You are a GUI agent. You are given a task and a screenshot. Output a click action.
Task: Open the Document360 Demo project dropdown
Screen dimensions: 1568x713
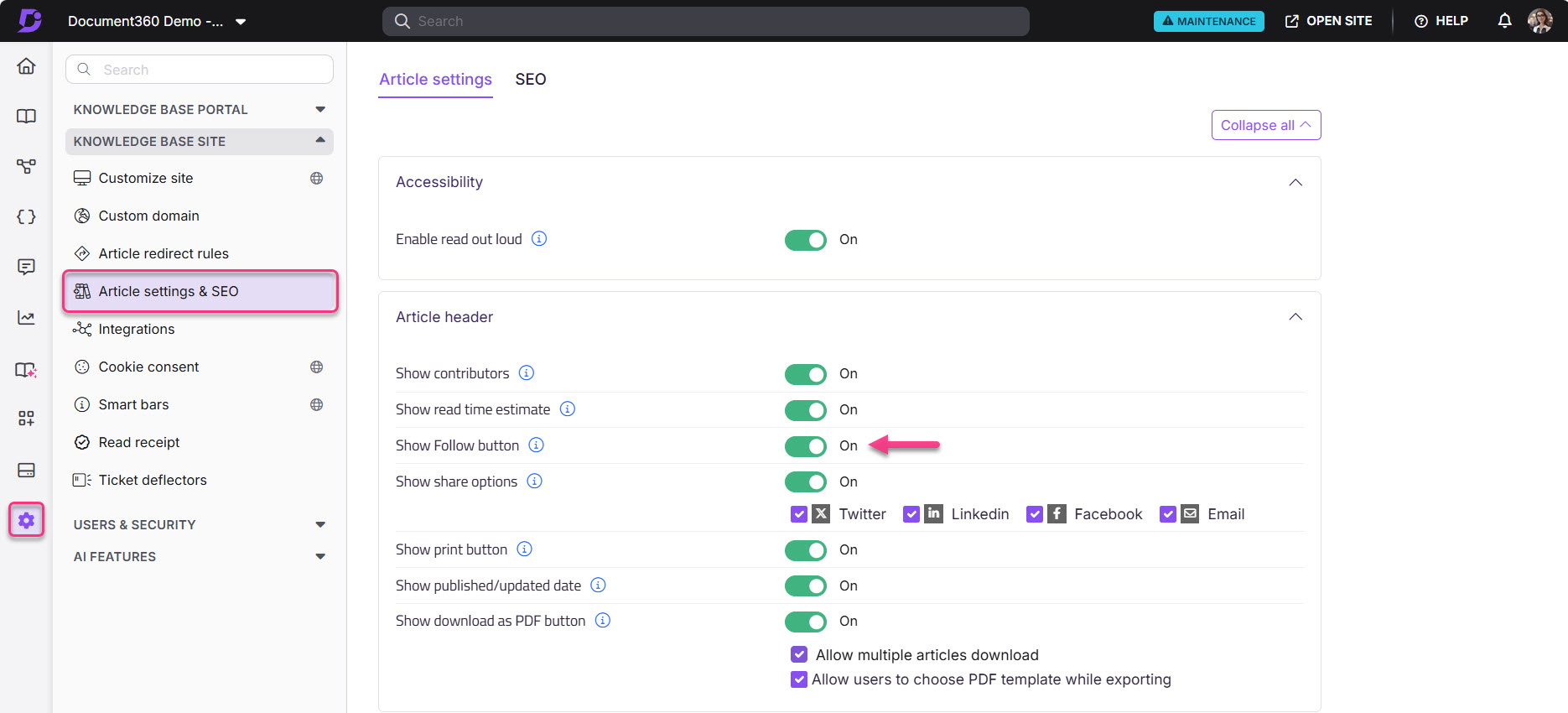pos(157,21)
